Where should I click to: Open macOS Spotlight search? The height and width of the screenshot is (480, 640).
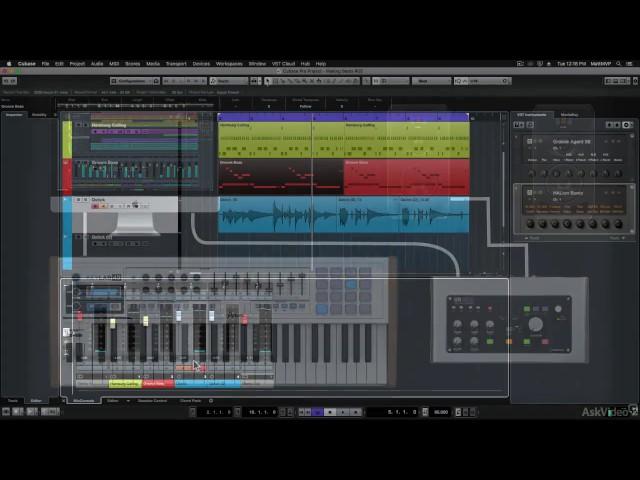click(619, 64)
